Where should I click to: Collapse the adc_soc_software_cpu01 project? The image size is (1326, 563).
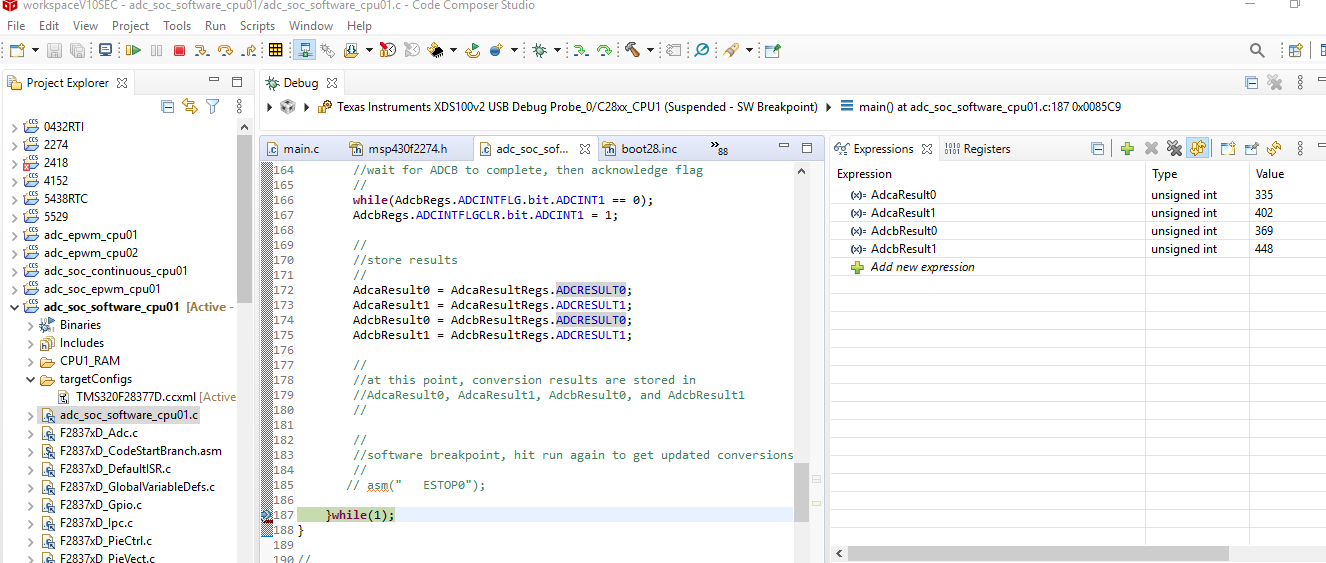[14, 307]
